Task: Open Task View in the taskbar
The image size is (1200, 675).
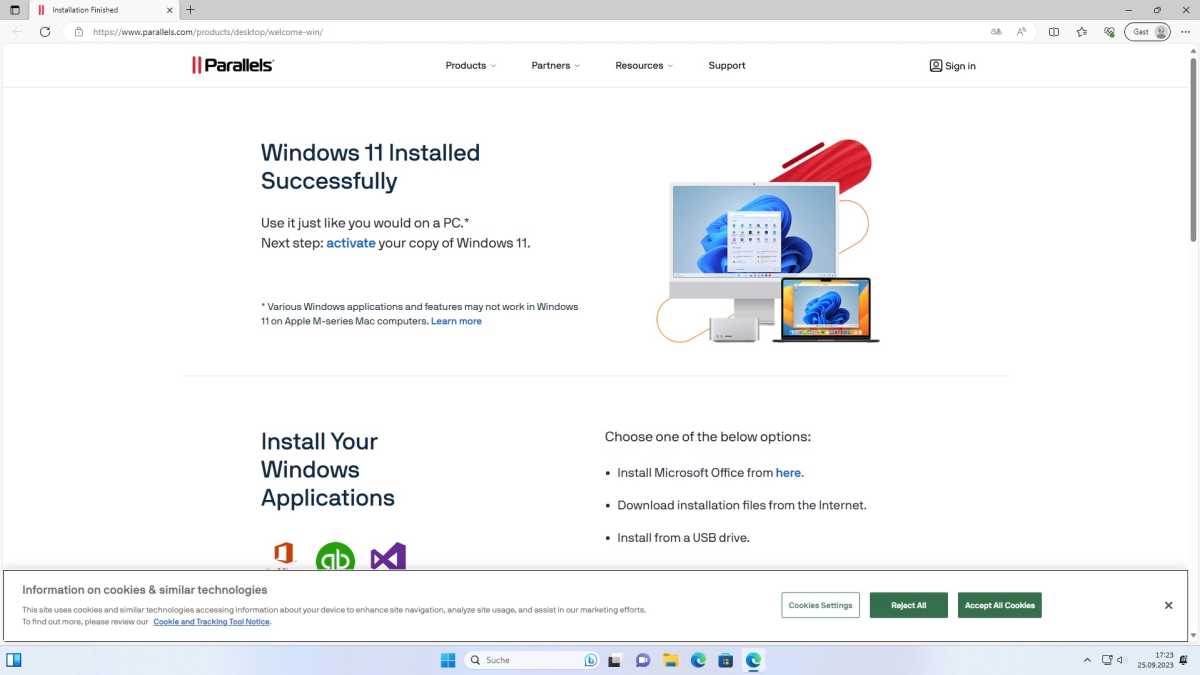Action: click(615, 660)
